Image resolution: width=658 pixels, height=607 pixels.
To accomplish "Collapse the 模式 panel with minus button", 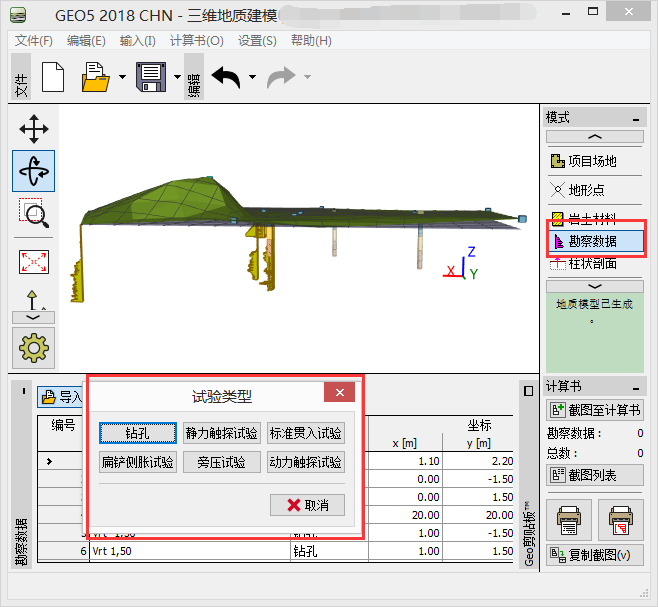I will pos(636,118).
